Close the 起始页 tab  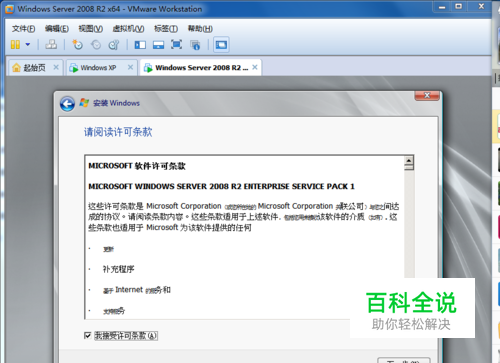click(56, 67)
